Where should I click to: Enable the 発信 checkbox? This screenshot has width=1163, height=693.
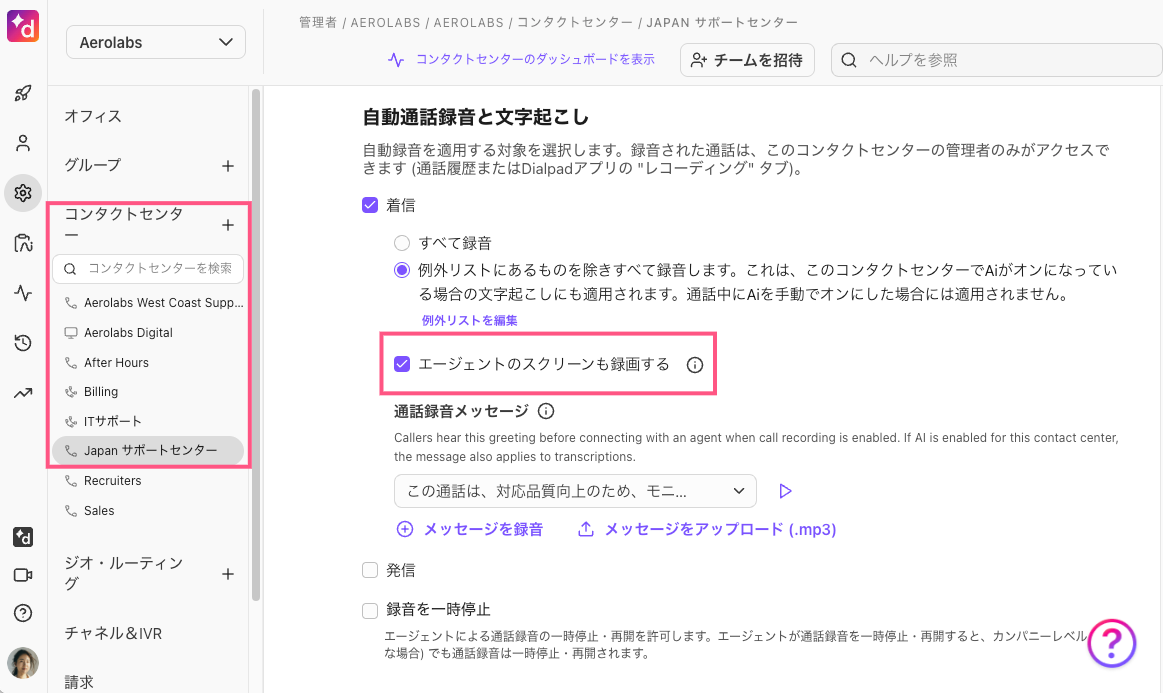370,570
